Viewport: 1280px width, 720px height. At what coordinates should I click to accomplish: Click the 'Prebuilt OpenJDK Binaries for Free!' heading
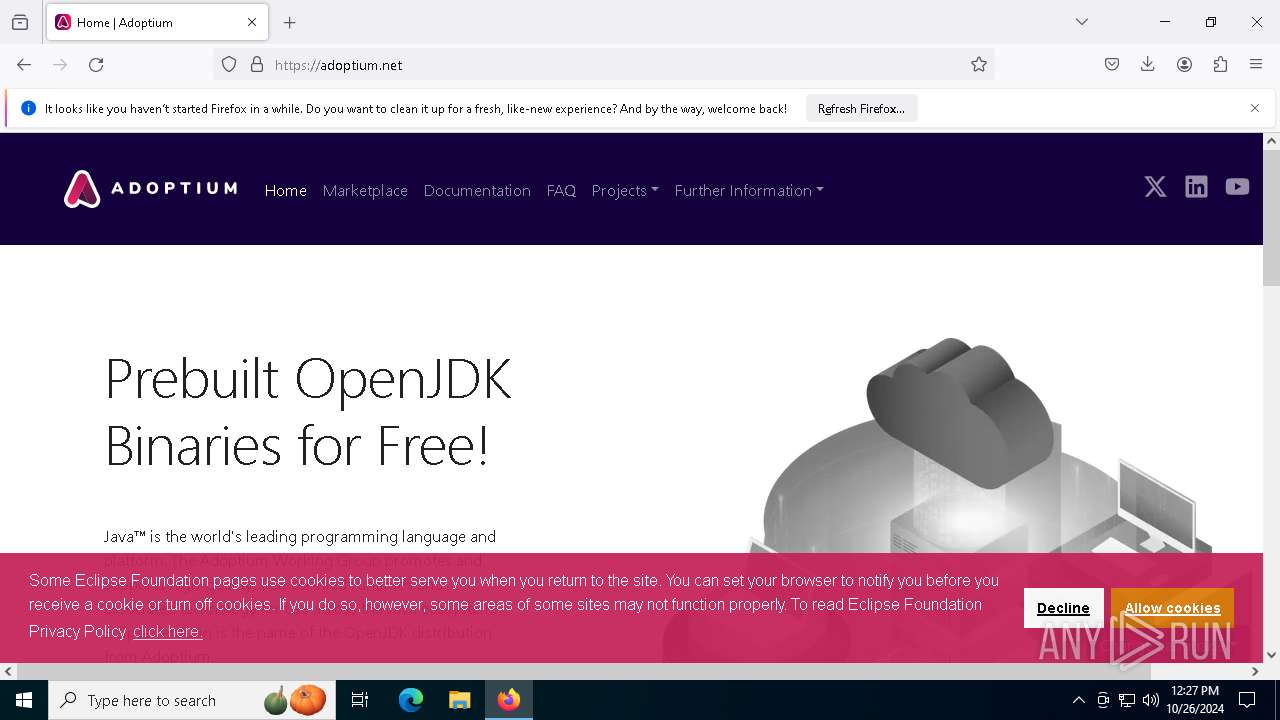[x=308, y=411]
